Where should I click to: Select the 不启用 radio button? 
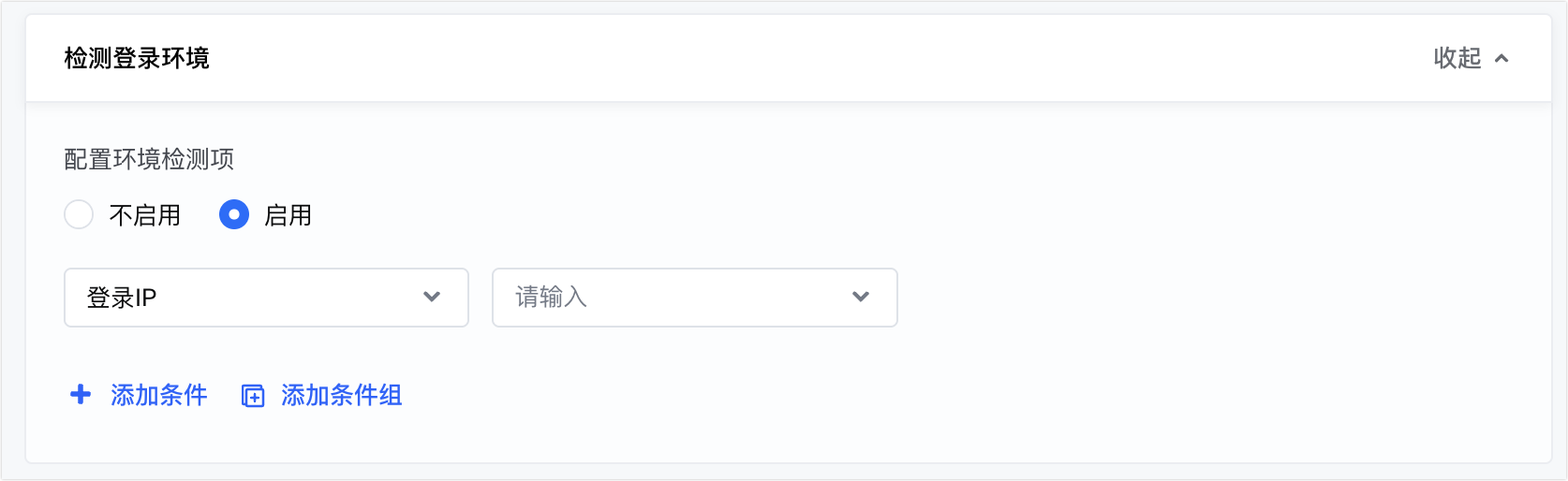point(79,215)
